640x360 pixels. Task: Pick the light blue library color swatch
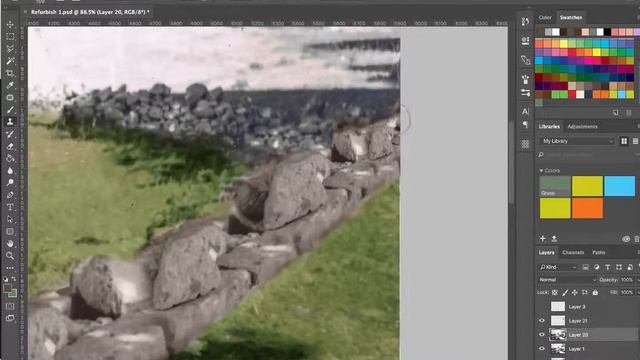pos(620,186)
